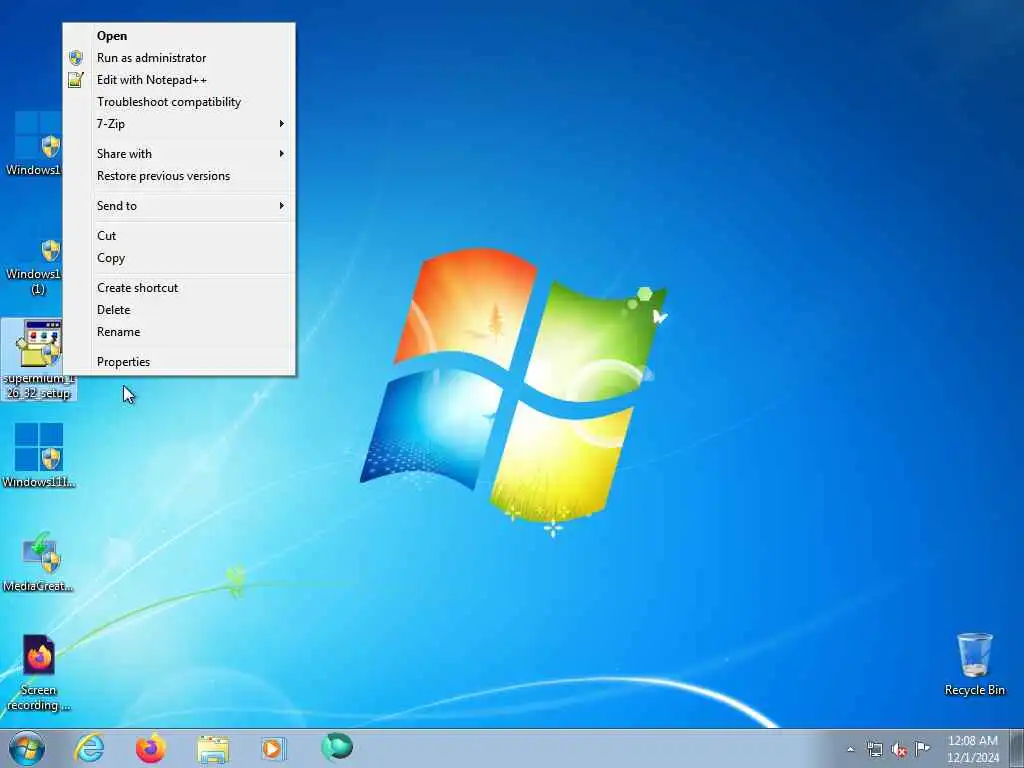Select Troubleshoot compatibility
The height and width of the screenshot is (768, 1024).
tap(179, 102)
